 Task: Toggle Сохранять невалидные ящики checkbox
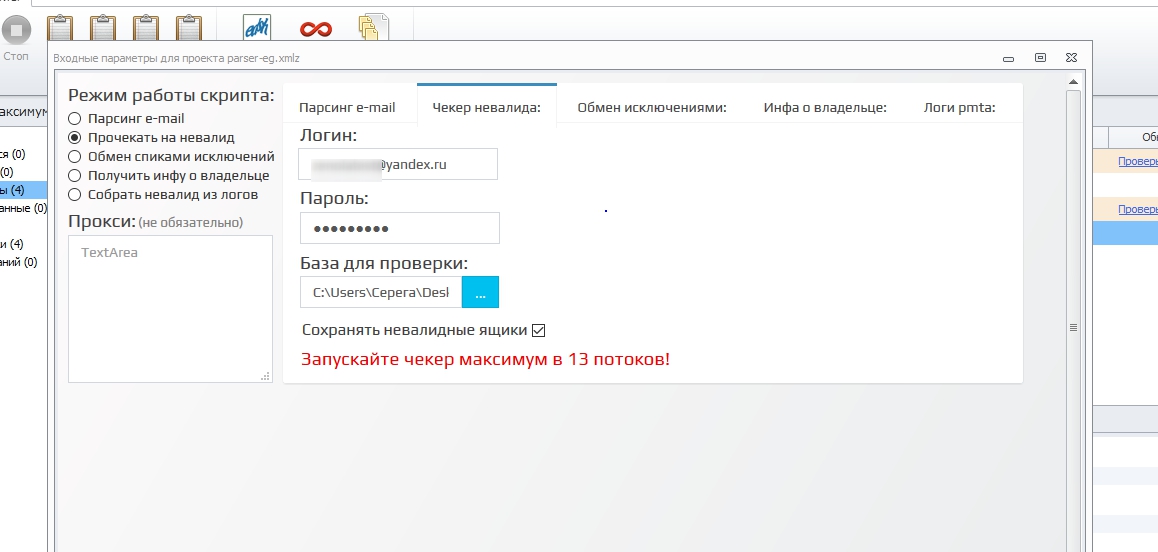(x=538, y=330)
